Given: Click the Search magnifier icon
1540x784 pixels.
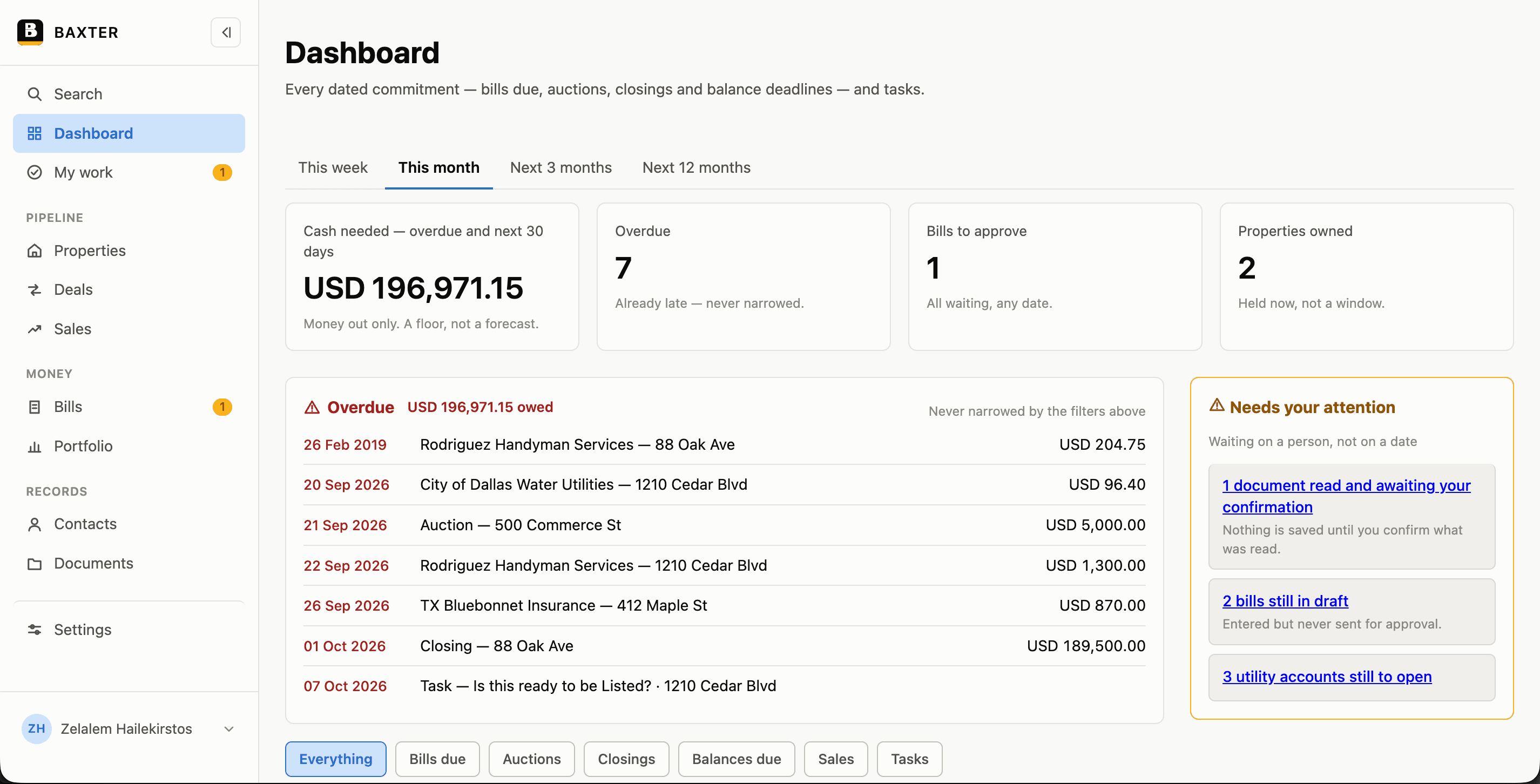Looking at the screenshot, I should [35, 94].
